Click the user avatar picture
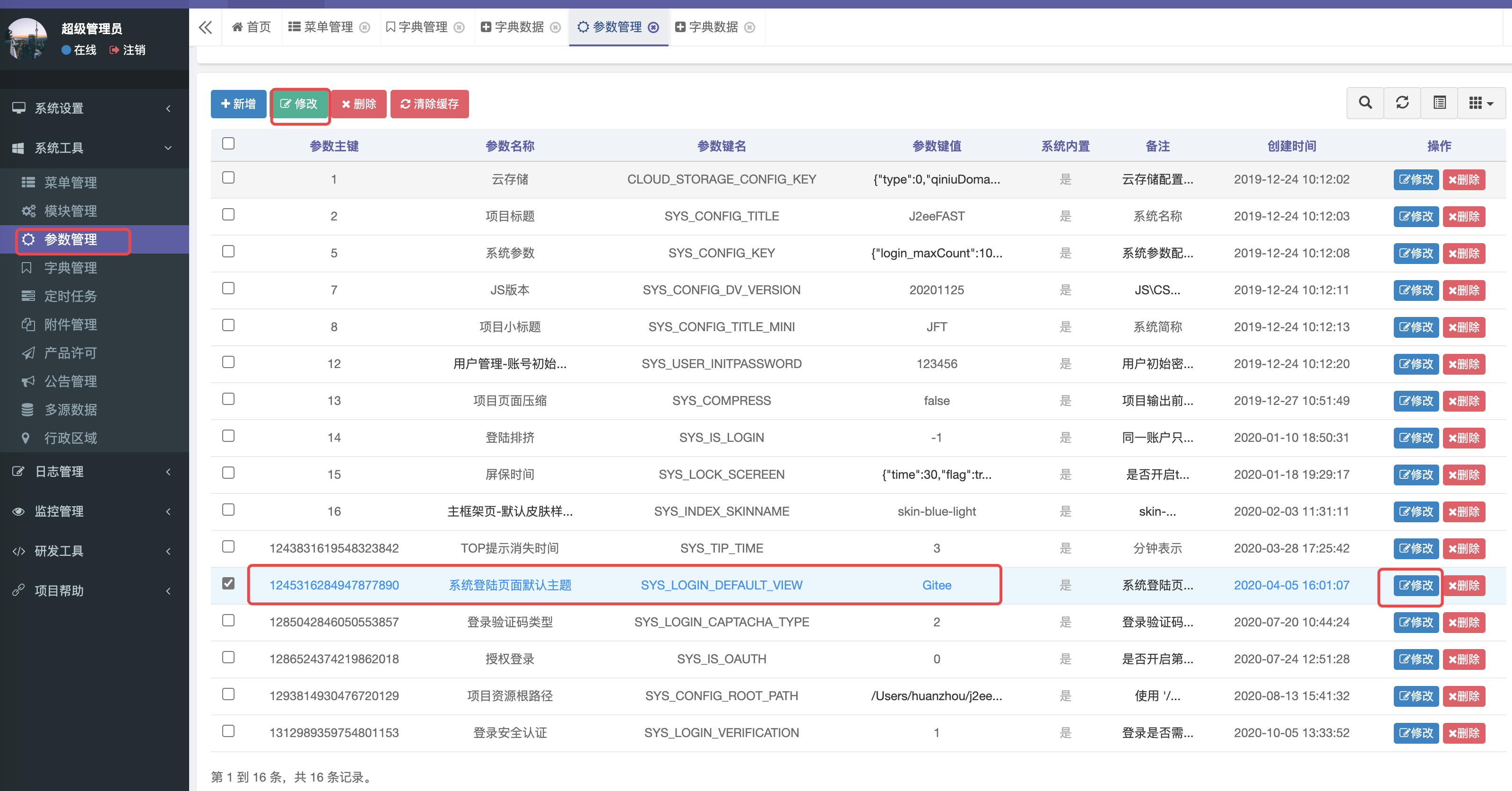The height and width of the screenshot is (791, 1512). 26,39
